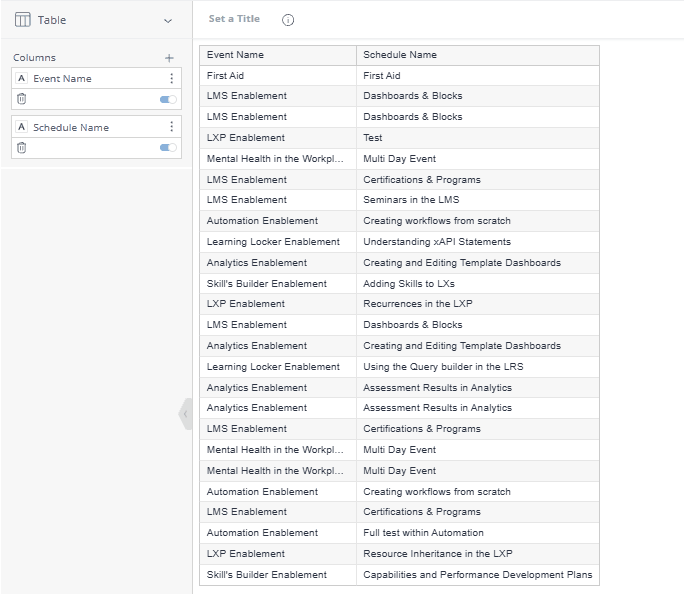Click the text type icon for Schedule Name
The image size is (684, 594).
pos(22,127)
